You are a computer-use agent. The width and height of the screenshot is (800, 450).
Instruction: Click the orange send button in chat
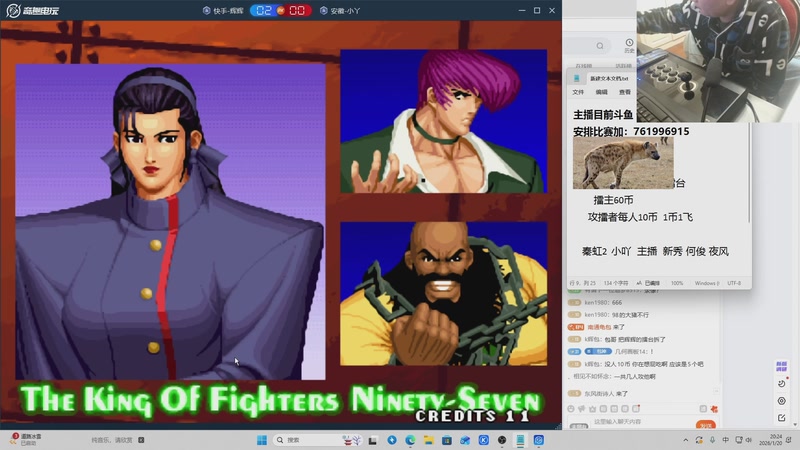point(706,425)
